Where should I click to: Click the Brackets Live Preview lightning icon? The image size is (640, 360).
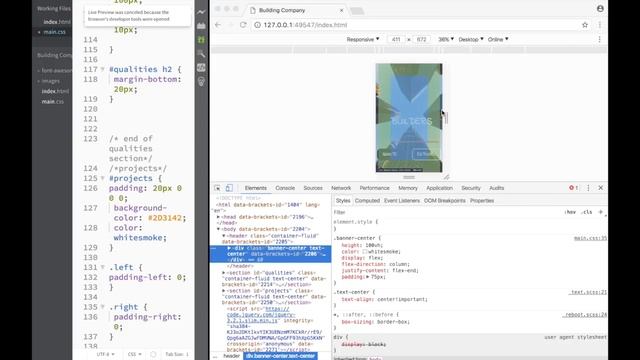[x=201, y=12]
